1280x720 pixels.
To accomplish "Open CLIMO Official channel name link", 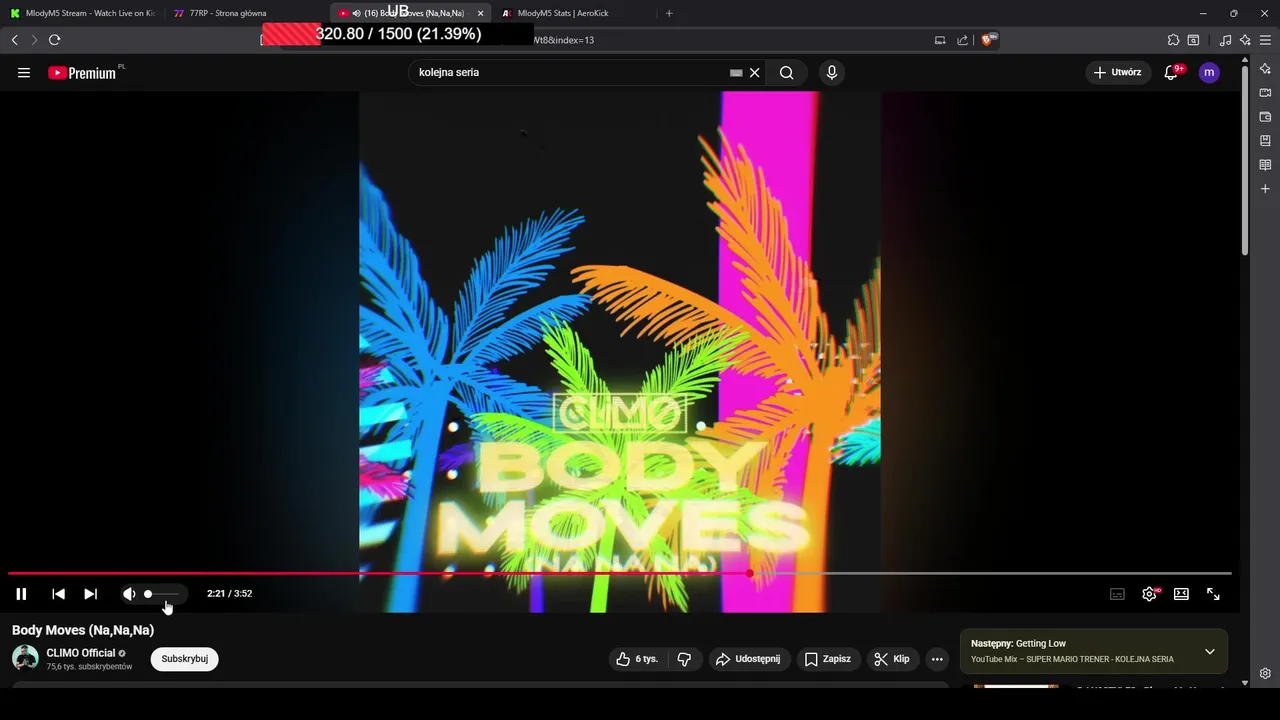I will click(x=81, y=653).
